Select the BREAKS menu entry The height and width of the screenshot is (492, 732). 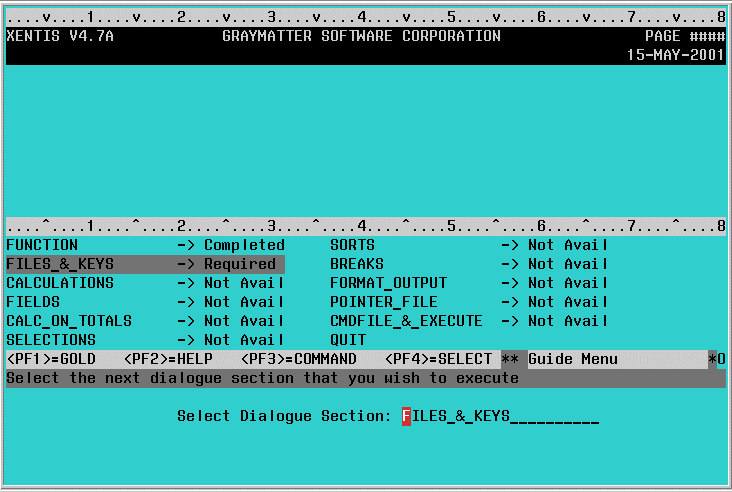(357, 264)
